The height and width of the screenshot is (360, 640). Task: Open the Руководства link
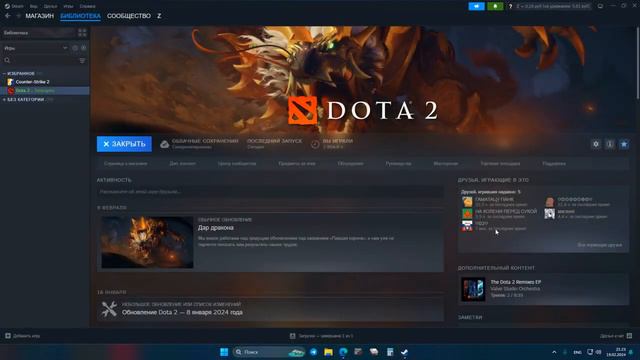[398, 164]
